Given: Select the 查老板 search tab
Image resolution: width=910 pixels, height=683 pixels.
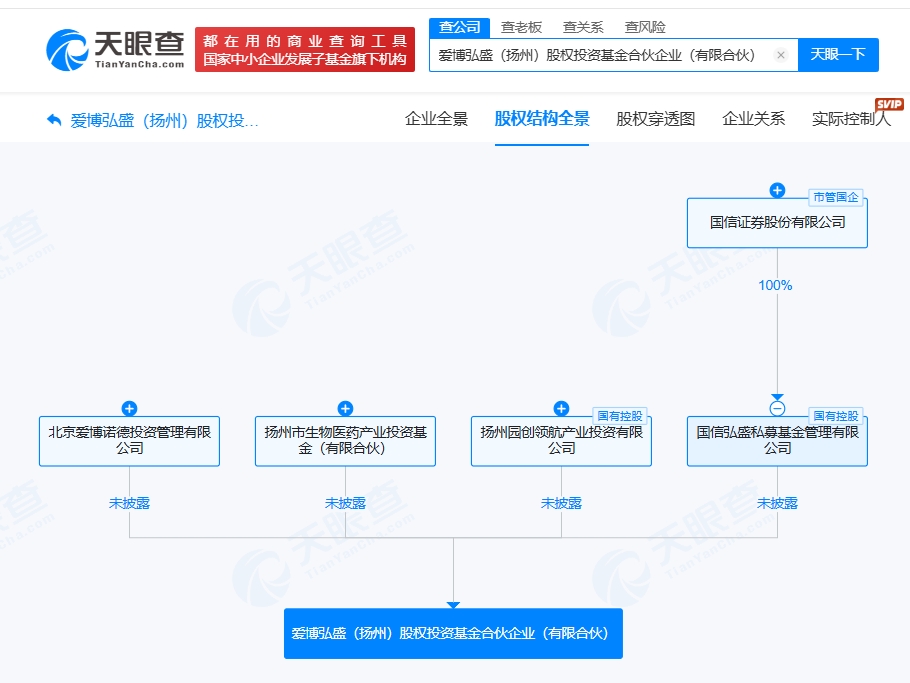Looking at the screenshot, I should click(521, 27).
